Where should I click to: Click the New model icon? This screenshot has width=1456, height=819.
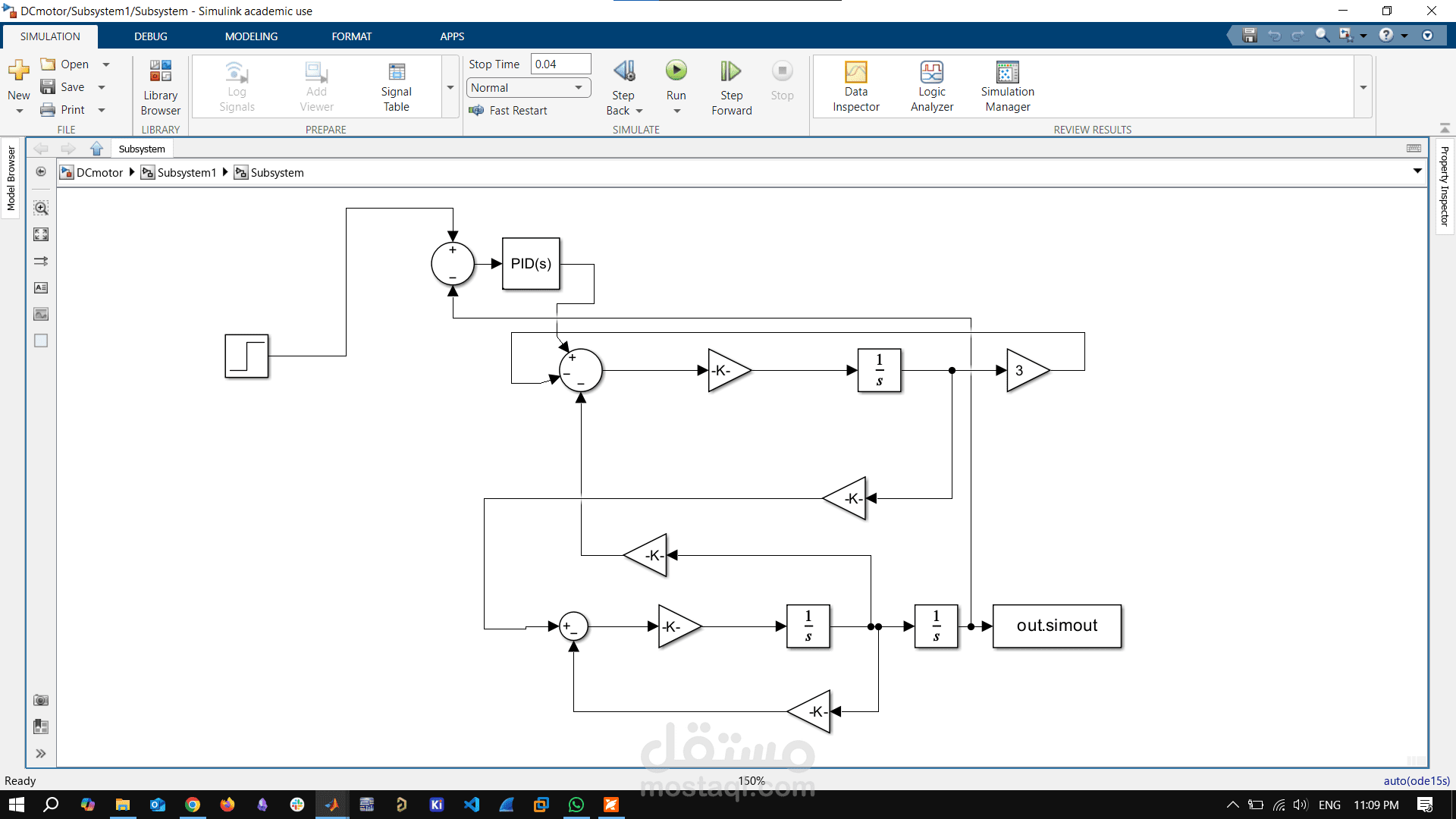(x=18, y=71)
